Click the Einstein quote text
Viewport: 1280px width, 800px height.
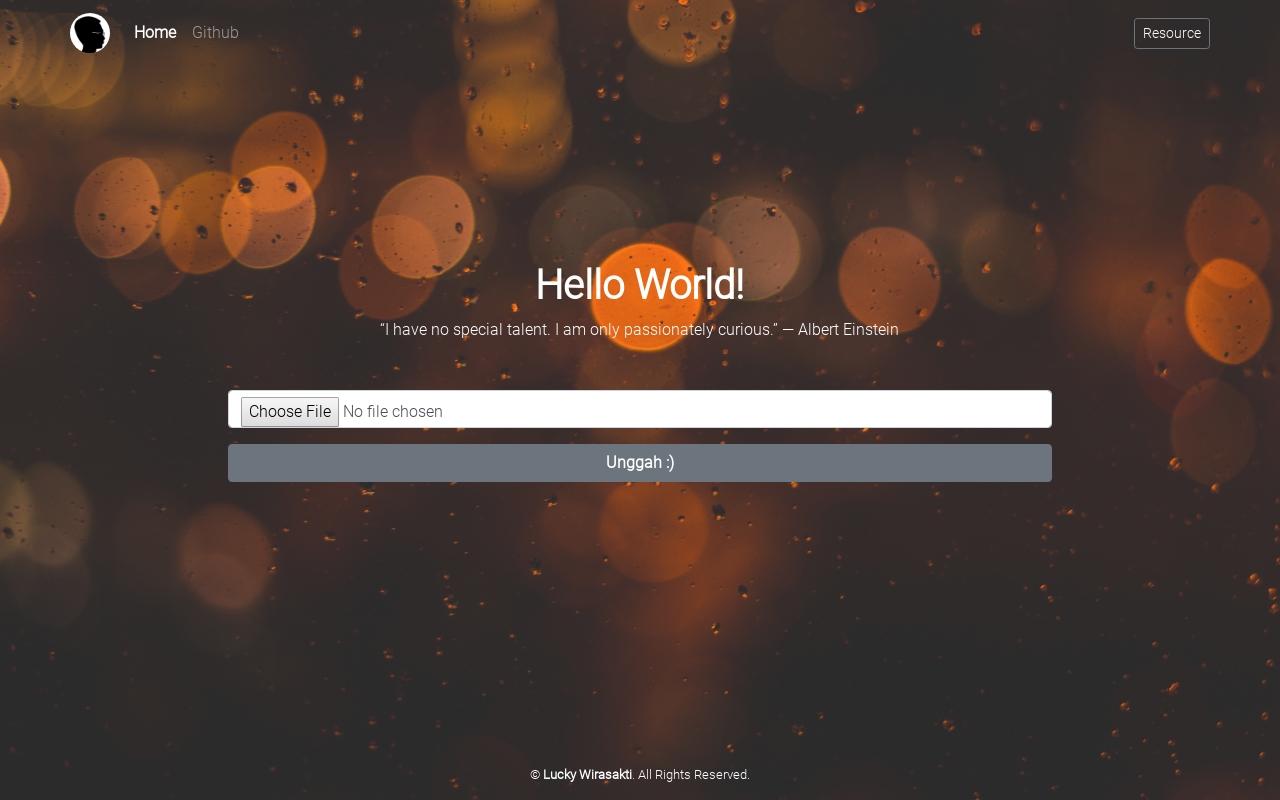click(x=639, y=329)
